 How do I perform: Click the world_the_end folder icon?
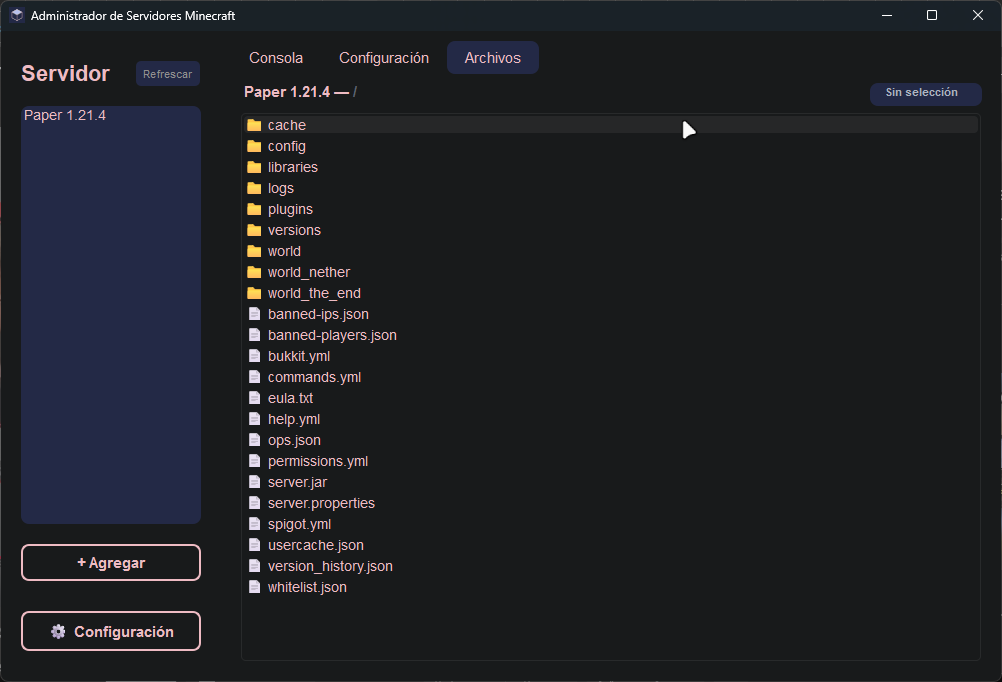[x=254, y=293]
